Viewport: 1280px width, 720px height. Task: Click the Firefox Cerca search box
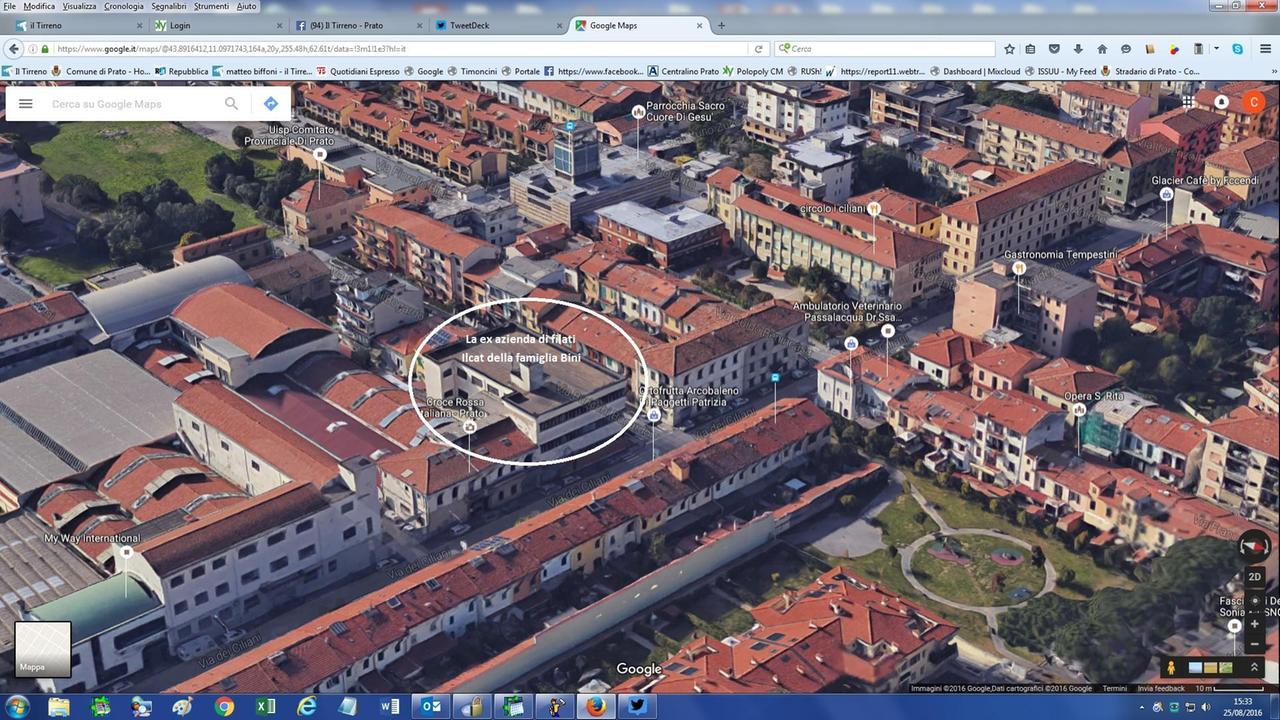tap(885, 48)
